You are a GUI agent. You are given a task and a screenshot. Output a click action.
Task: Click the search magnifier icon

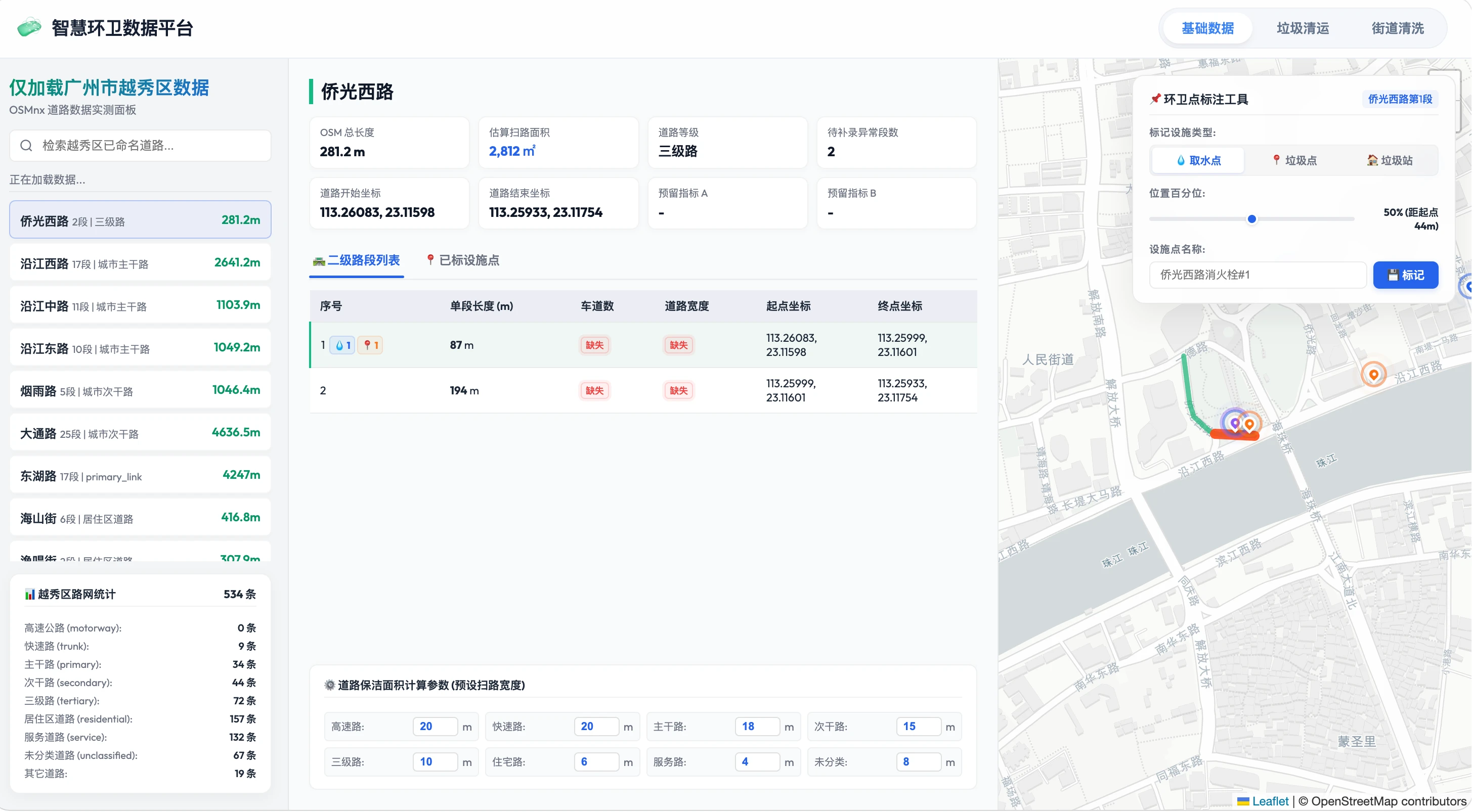26,146
